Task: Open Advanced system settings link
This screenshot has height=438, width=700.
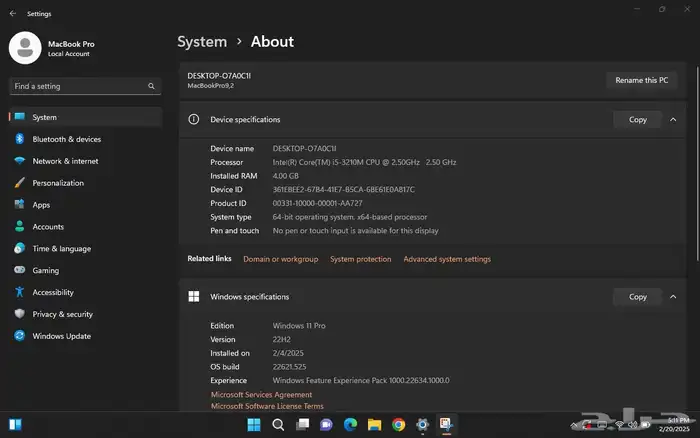Action: [447, 259]
